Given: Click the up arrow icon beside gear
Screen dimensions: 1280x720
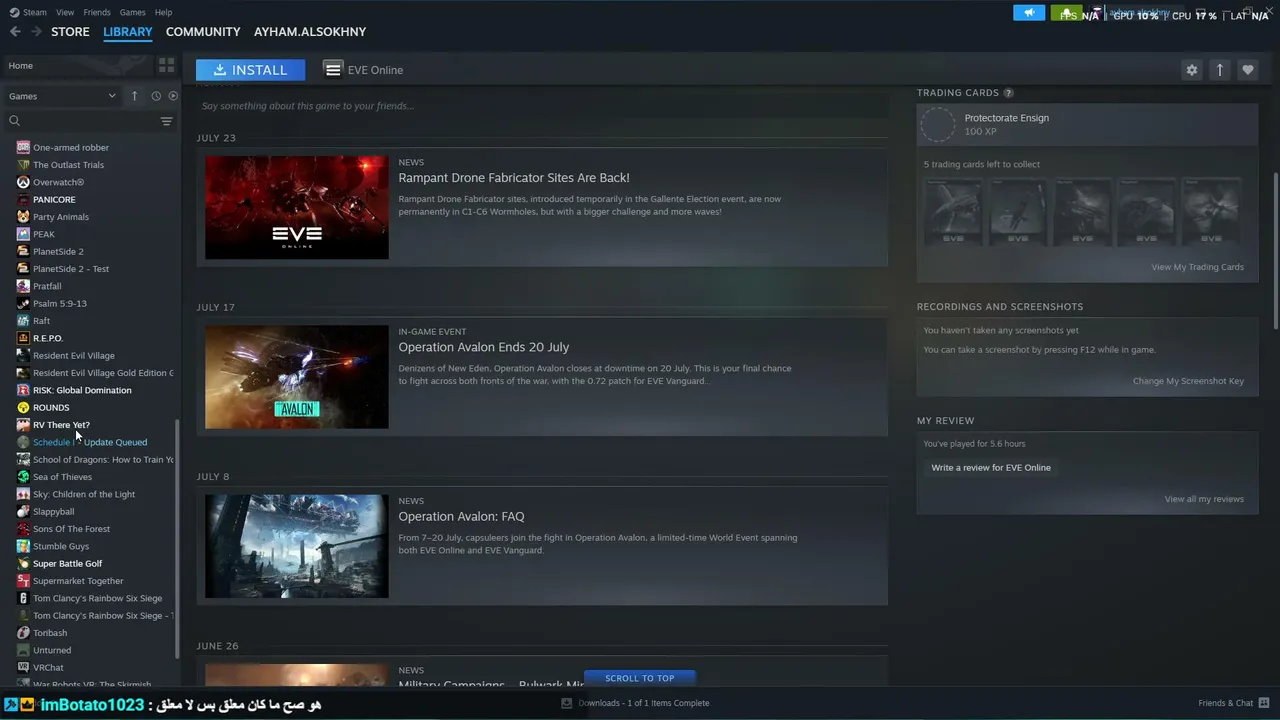Looking at the screenshot, I should (1219, 70).
